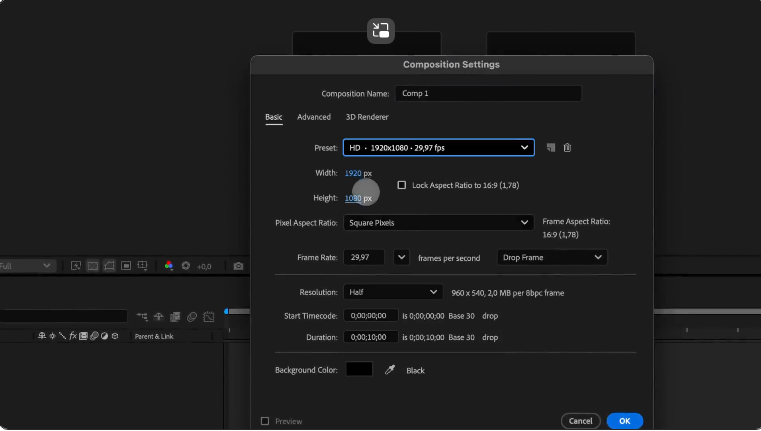Enable motion blur icon in the timeline toolbar
Image resolution: width=761 pixels, height=431 pixels.
(x=192, y=316)
